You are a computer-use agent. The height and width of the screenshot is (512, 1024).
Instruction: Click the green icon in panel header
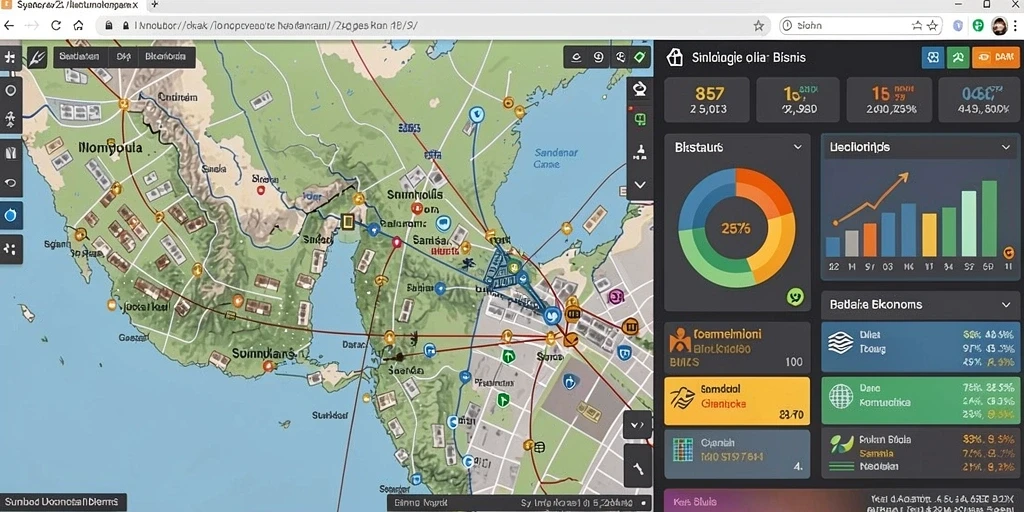pyautogui.click(x=958, y=57)
